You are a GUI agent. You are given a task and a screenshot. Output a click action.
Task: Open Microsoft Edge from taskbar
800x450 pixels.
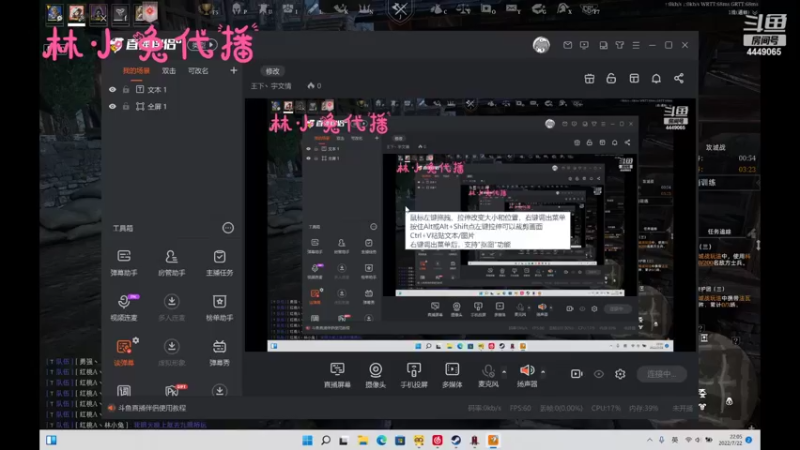click(381, 440)
